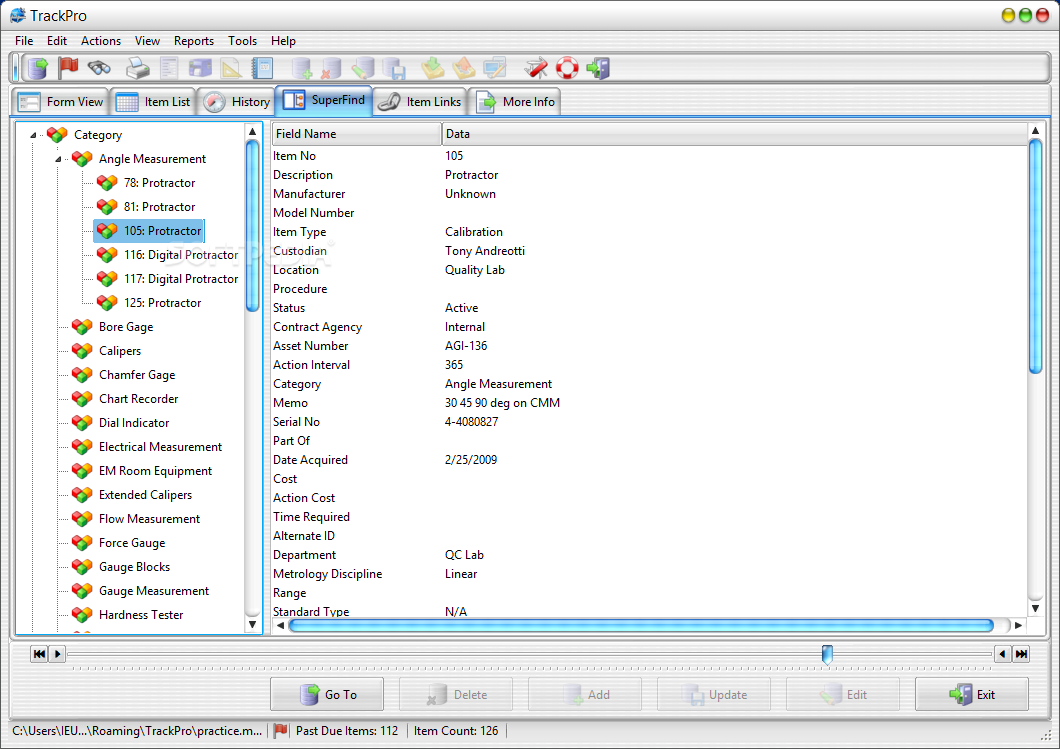Click the monitor with pencil icon
Screen dimensions: 1060x749
[x=495, y=68]
